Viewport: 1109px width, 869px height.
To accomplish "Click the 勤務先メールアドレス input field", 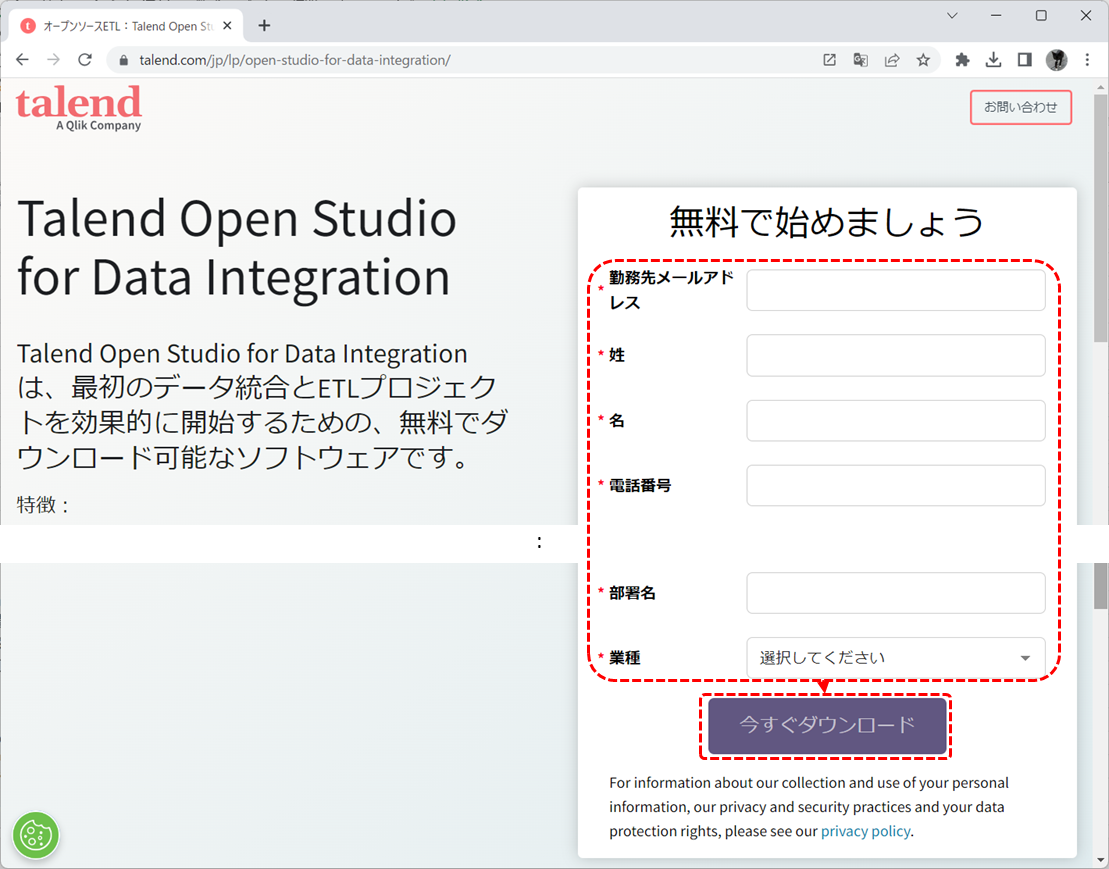I will point(895,290).
